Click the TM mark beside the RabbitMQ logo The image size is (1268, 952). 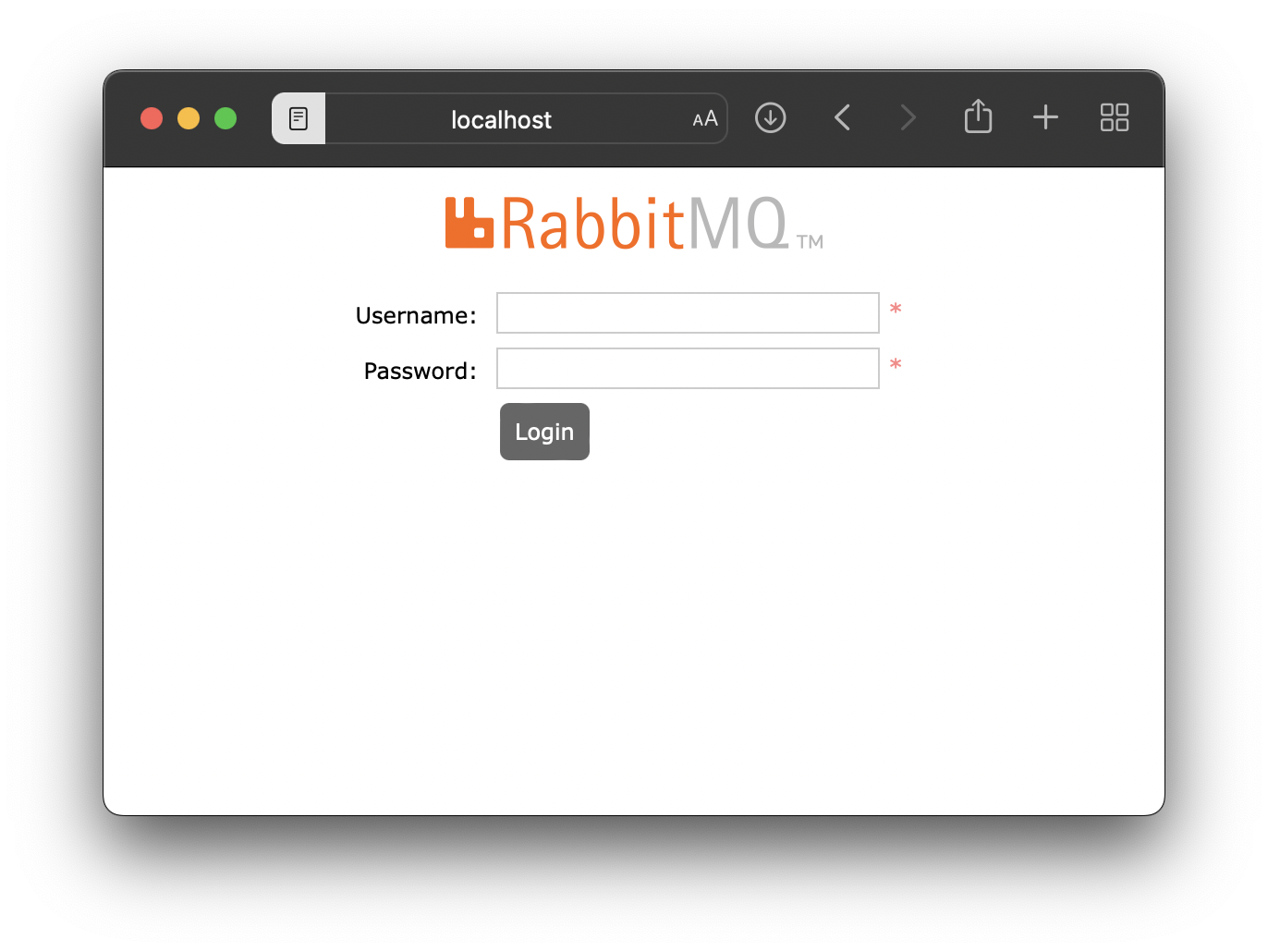(810, 241)
